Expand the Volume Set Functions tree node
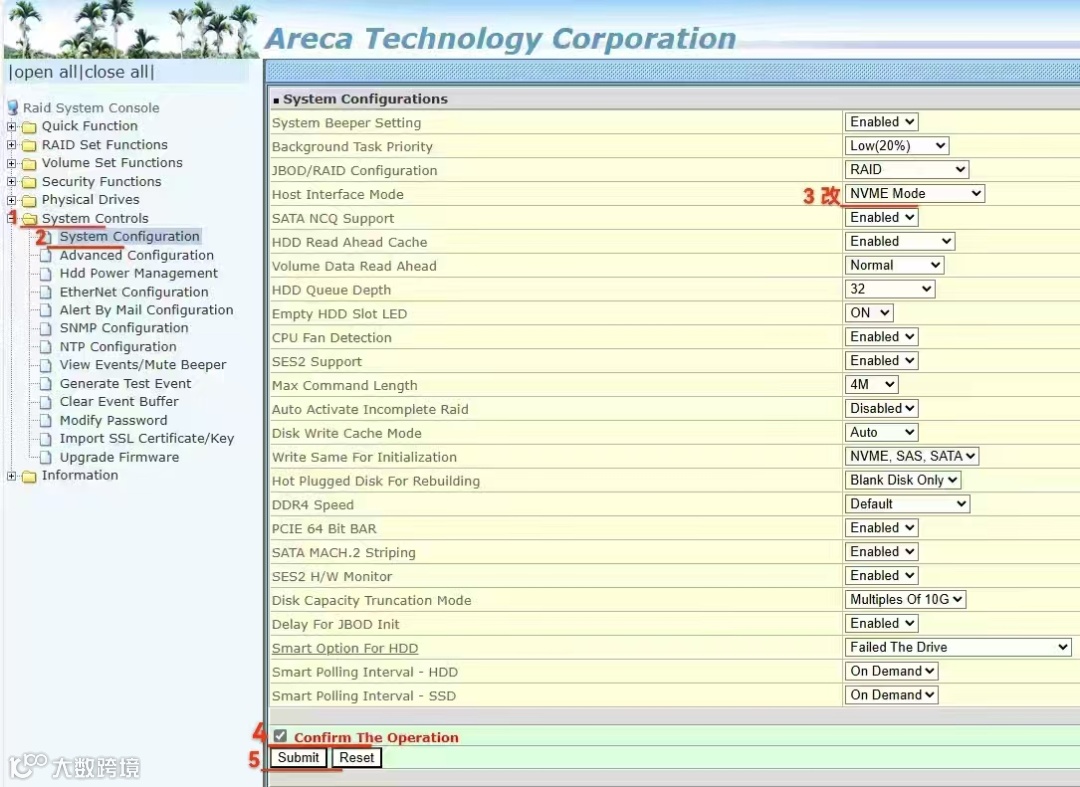Viewport: 1080px width, 787px height. click(x=12, y=164)
